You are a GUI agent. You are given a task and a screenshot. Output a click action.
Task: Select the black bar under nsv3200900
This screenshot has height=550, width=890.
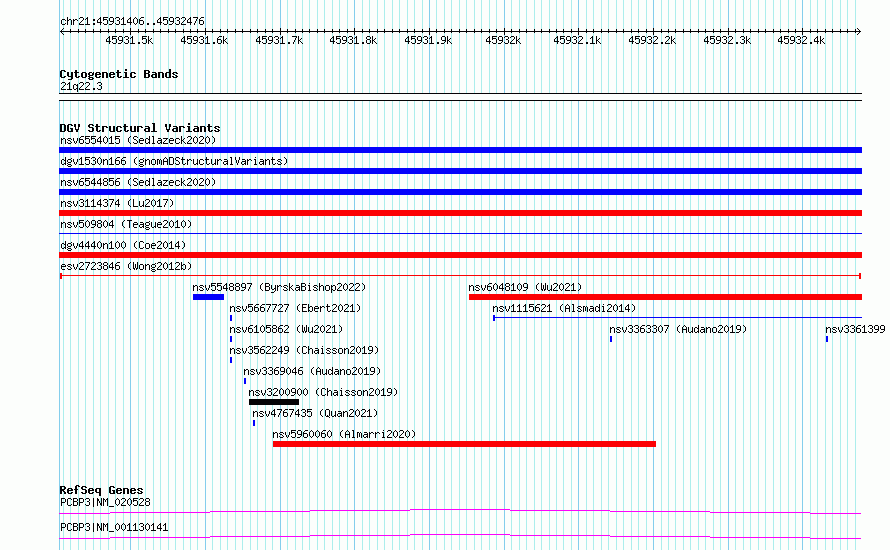274,402
